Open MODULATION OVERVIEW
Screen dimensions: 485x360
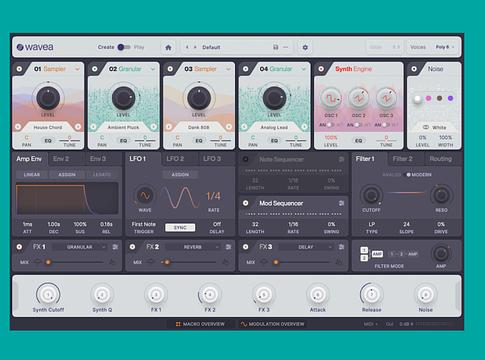[x=272, y=324]
